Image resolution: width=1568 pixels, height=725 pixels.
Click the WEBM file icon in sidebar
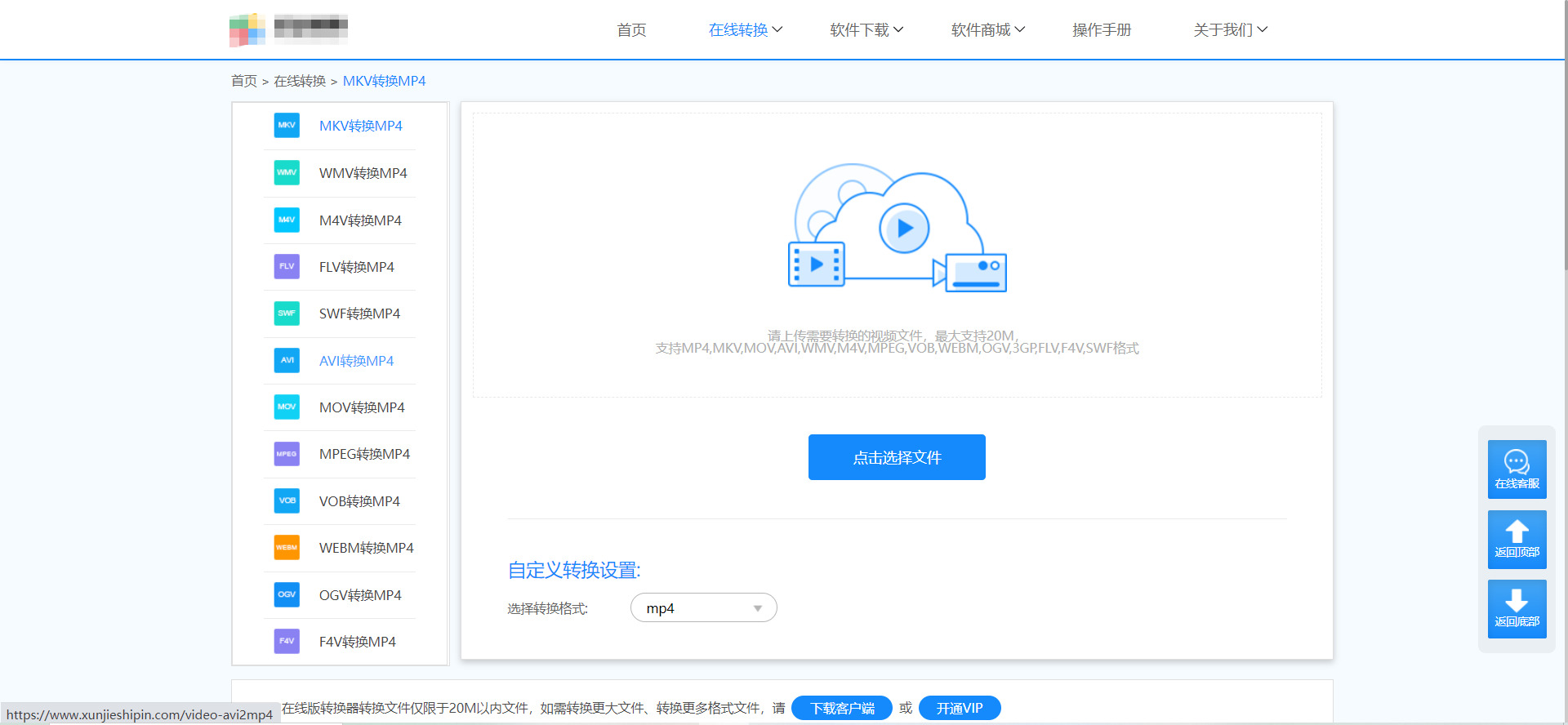pyautogui.click(x=287, y=547)
